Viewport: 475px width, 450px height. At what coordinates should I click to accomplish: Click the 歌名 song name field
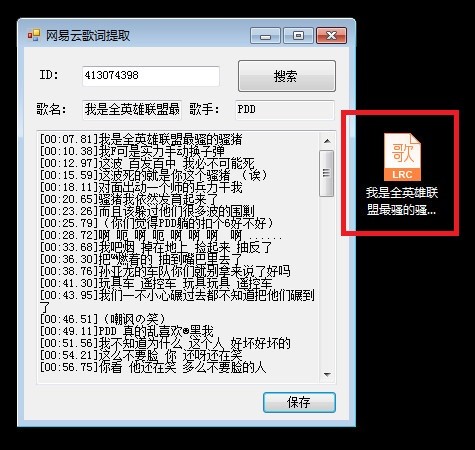point(132,109)
